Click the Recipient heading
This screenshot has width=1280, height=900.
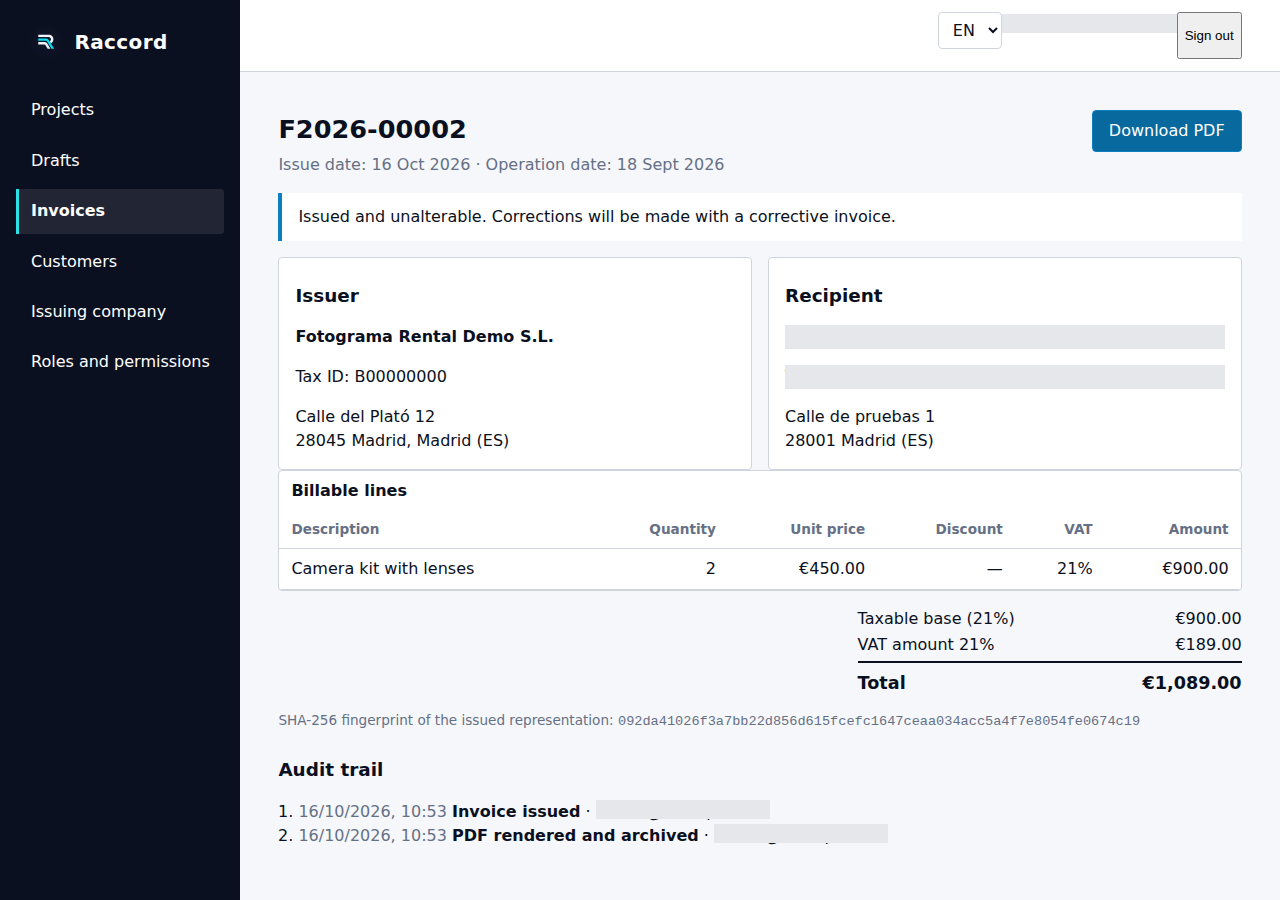click(x=834, y=296)
